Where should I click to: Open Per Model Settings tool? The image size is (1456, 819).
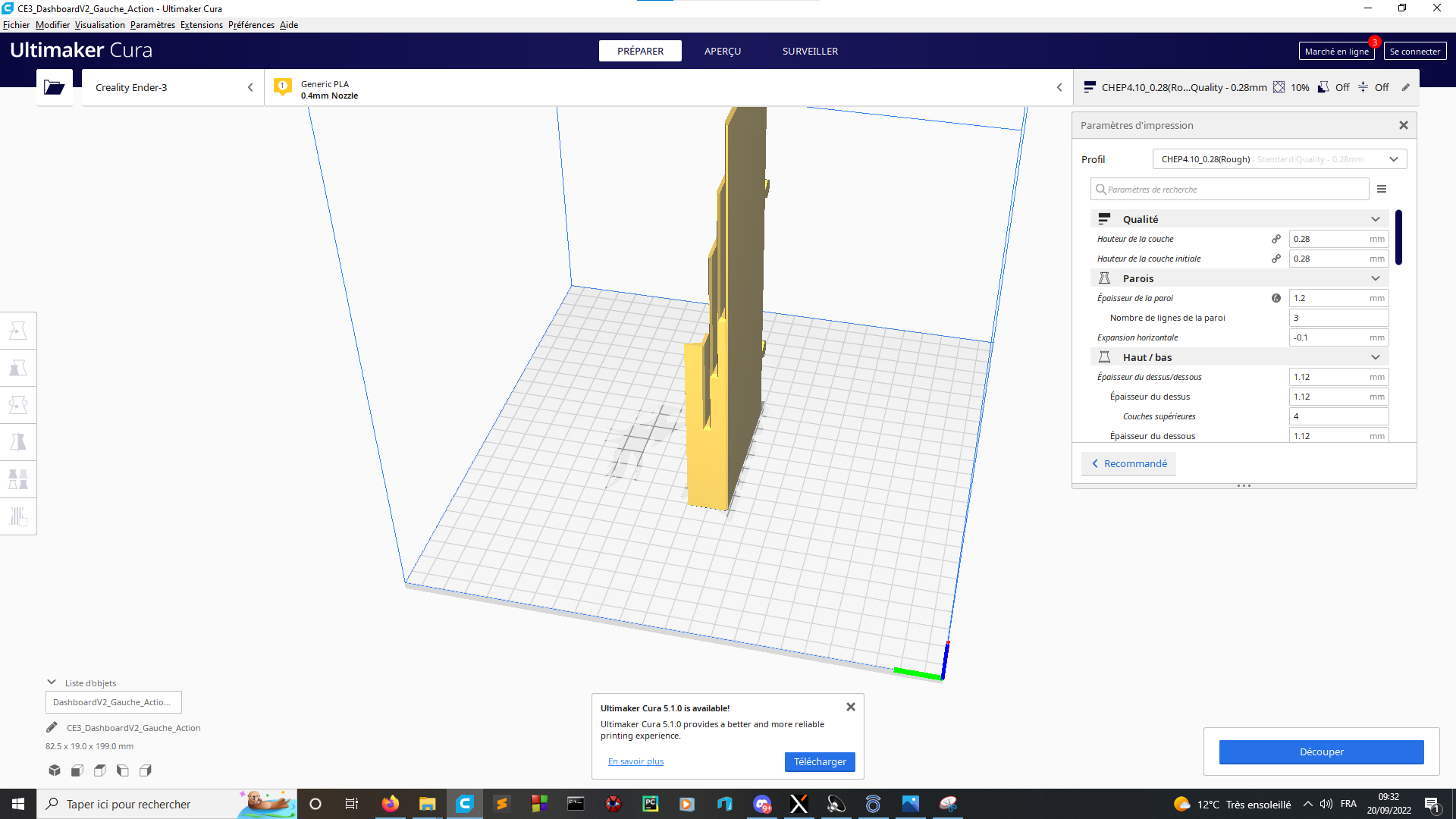18,479
